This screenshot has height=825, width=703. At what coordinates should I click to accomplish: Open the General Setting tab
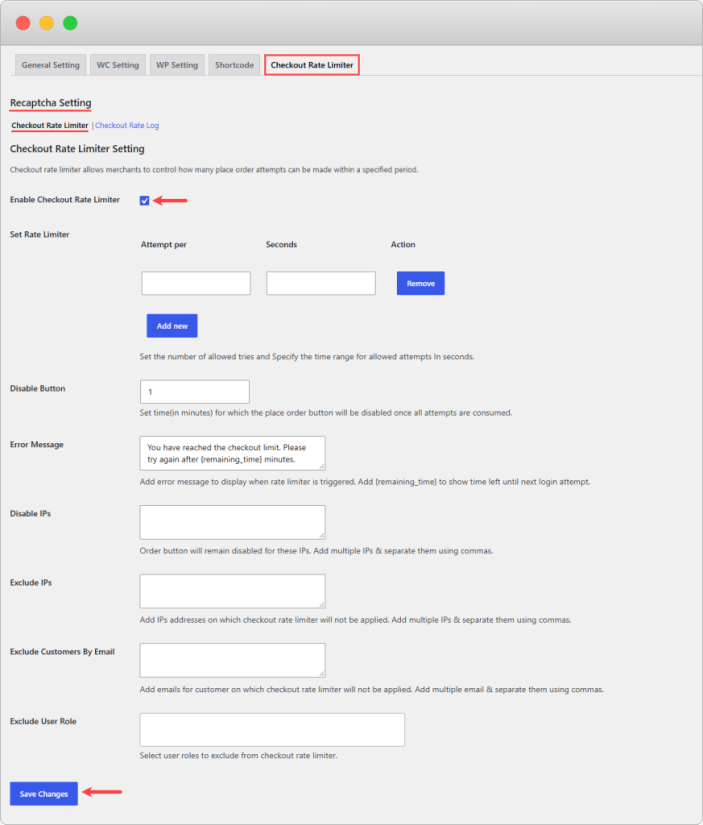click(51, 65)
